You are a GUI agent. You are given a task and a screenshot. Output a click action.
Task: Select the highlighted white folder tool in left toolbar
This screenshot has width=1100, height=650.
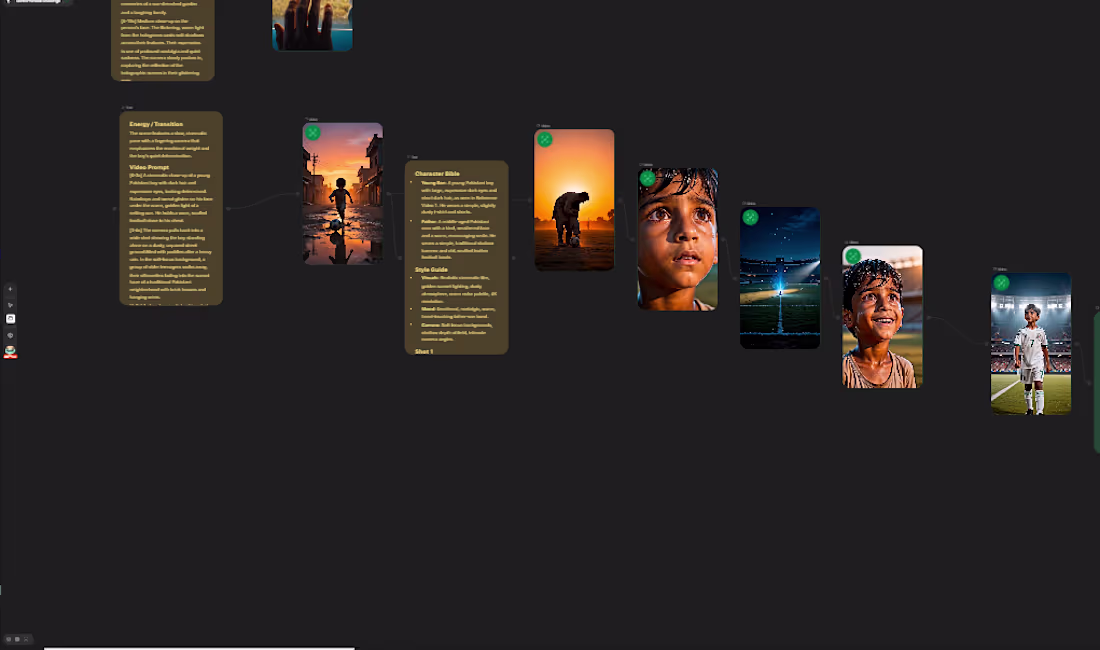(11, 319)
